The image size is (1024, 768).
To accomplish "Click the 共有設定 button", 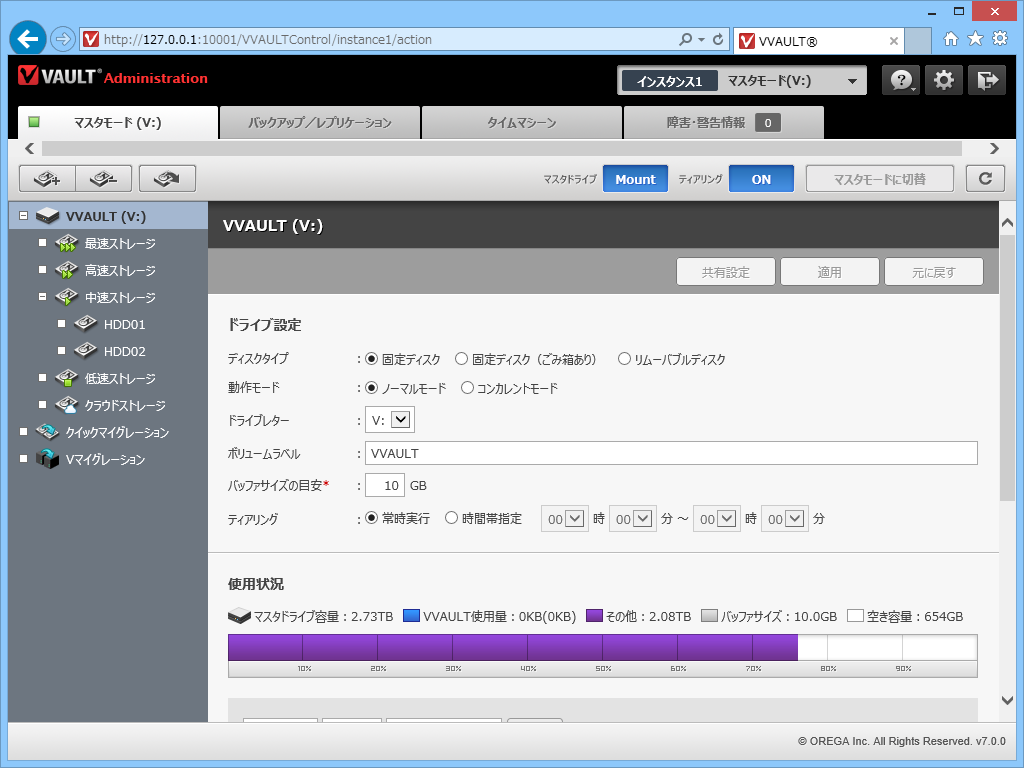I will [725, 271].
